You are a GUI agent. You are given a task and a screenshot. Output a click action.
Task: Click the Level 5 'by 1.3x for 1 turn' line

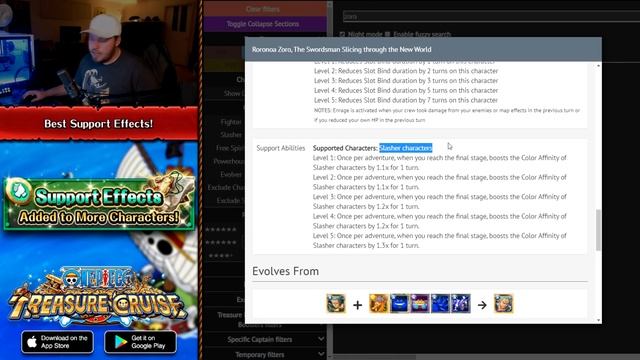(366, 245)
